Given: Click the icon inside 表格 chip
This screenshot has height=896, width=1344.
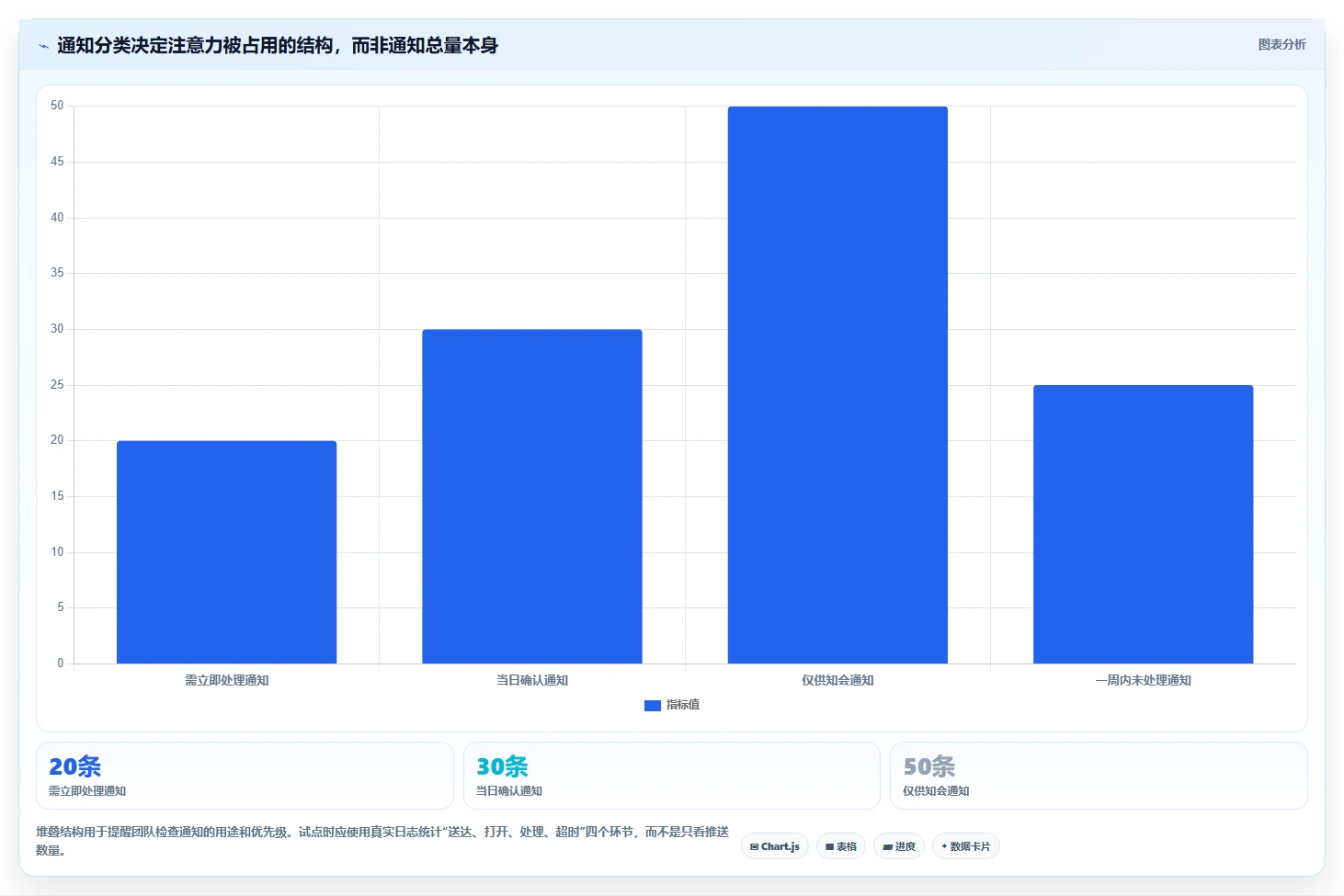Looking at the screenshot, I should pyautogui.click(x=829, y=847).
